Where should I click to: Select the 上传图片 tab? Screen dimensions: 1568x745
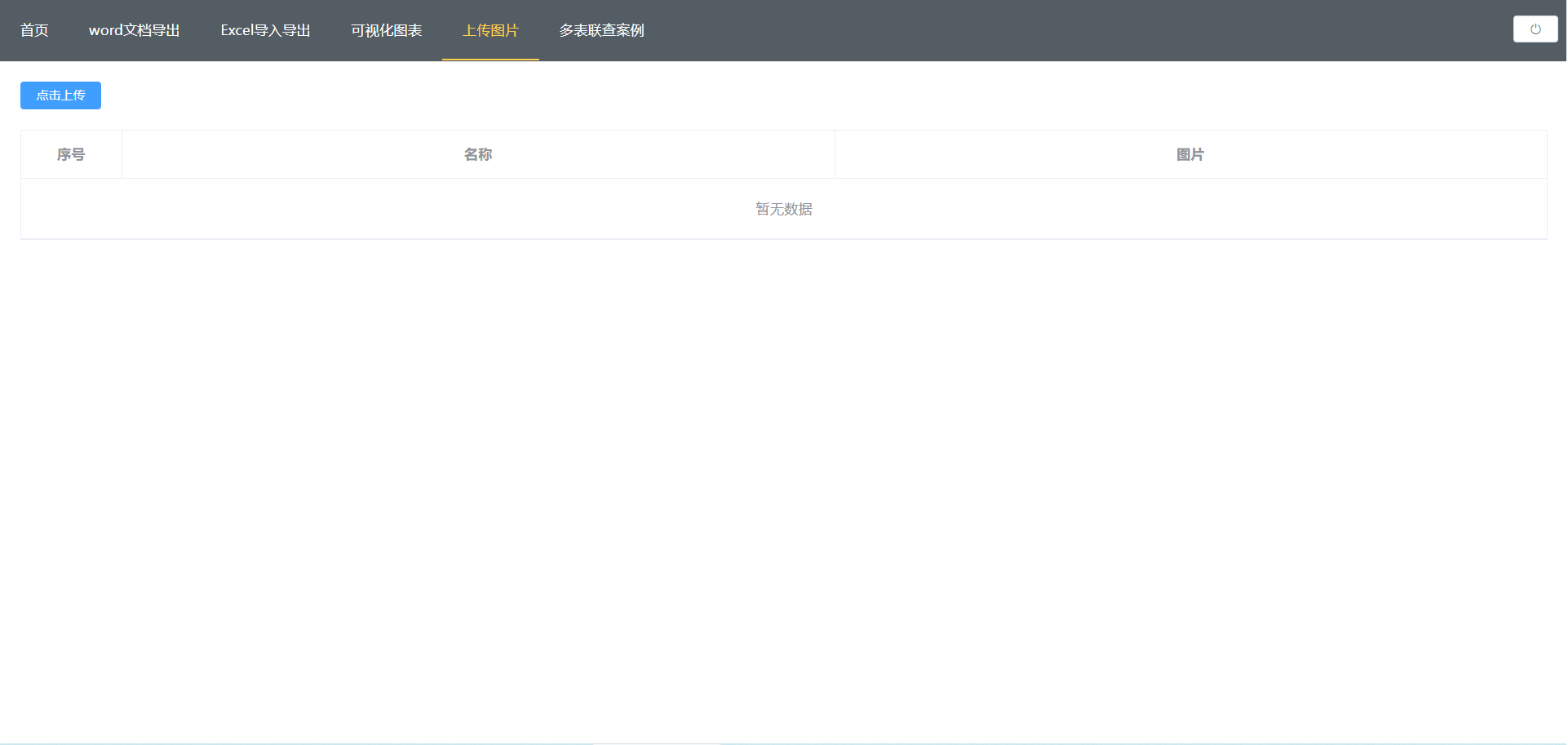[490, 30]
